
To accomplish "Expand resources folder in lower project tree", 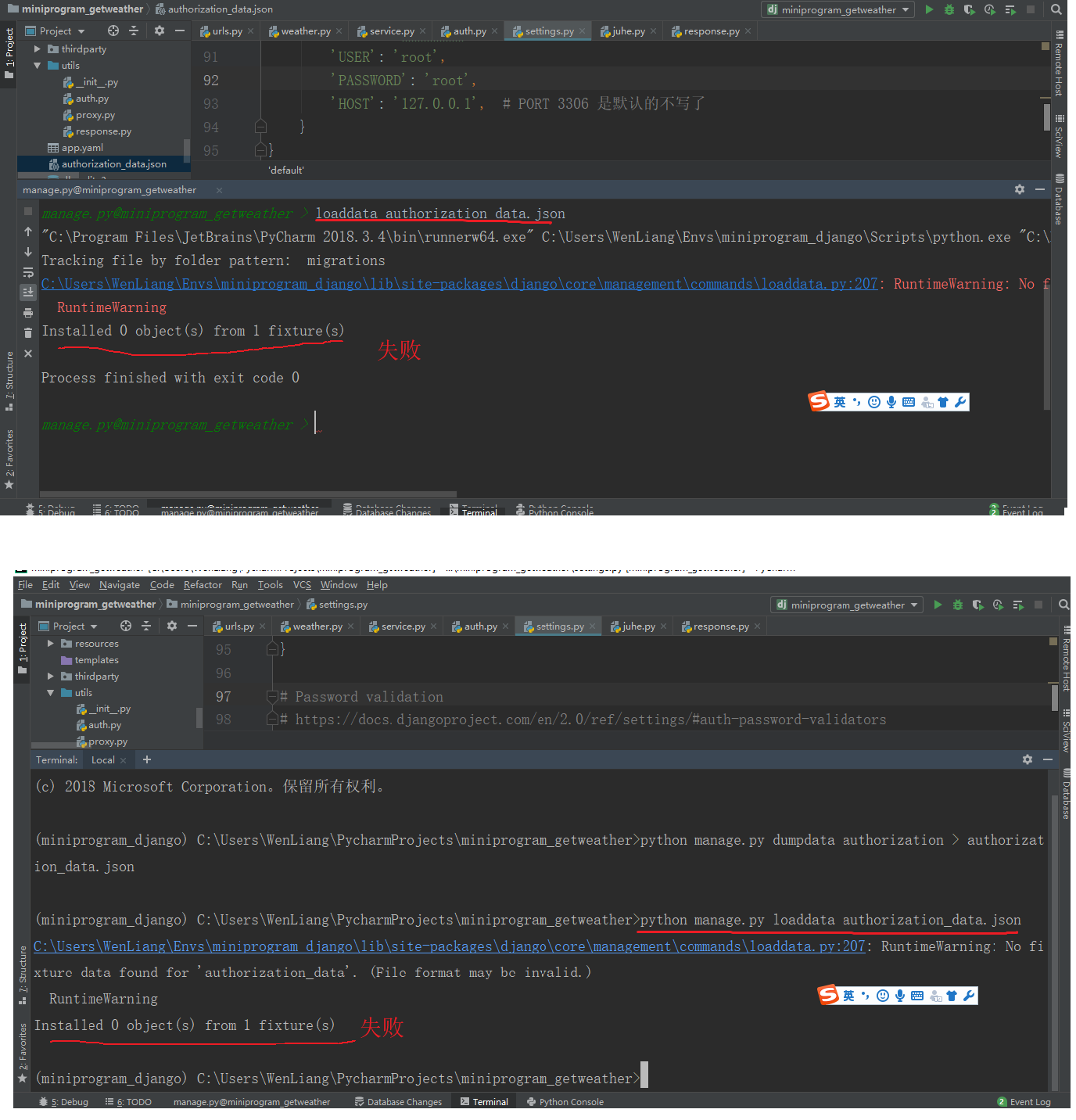I will pos(51,643).
